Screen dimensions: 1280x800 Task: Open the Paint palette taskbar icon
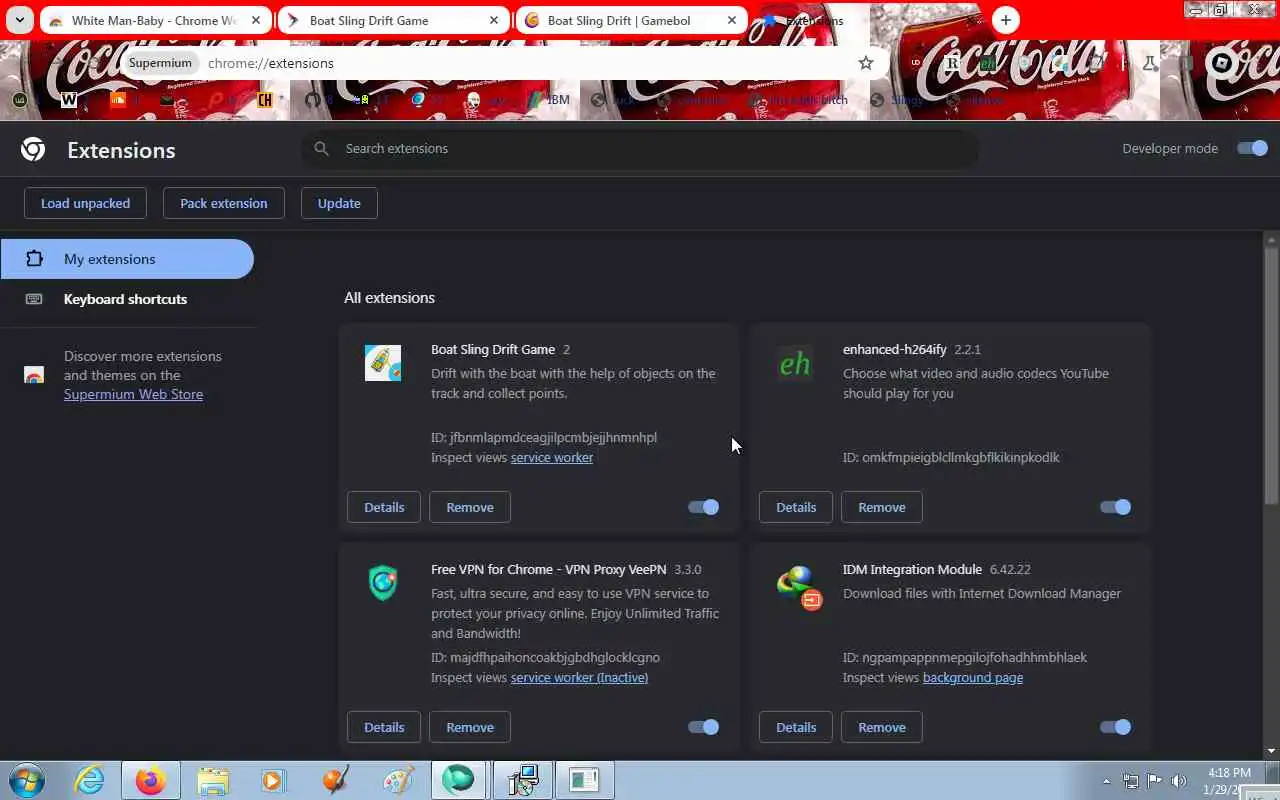(x=398, y=780)
